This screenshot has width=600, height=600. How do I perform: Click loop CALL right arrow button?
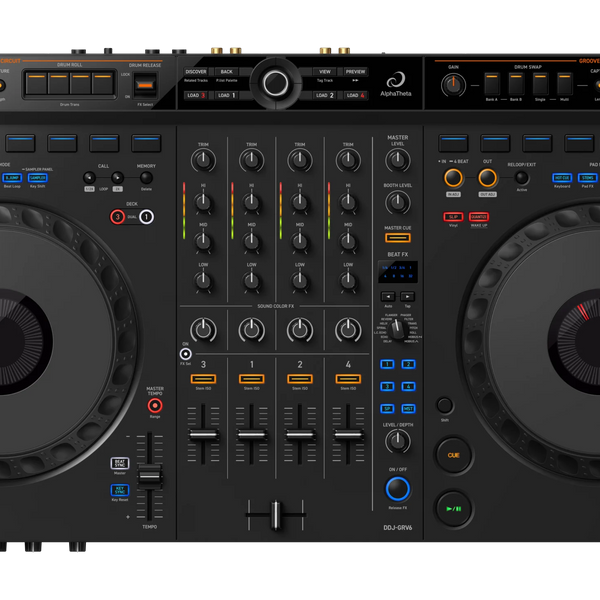click(117, 178)
